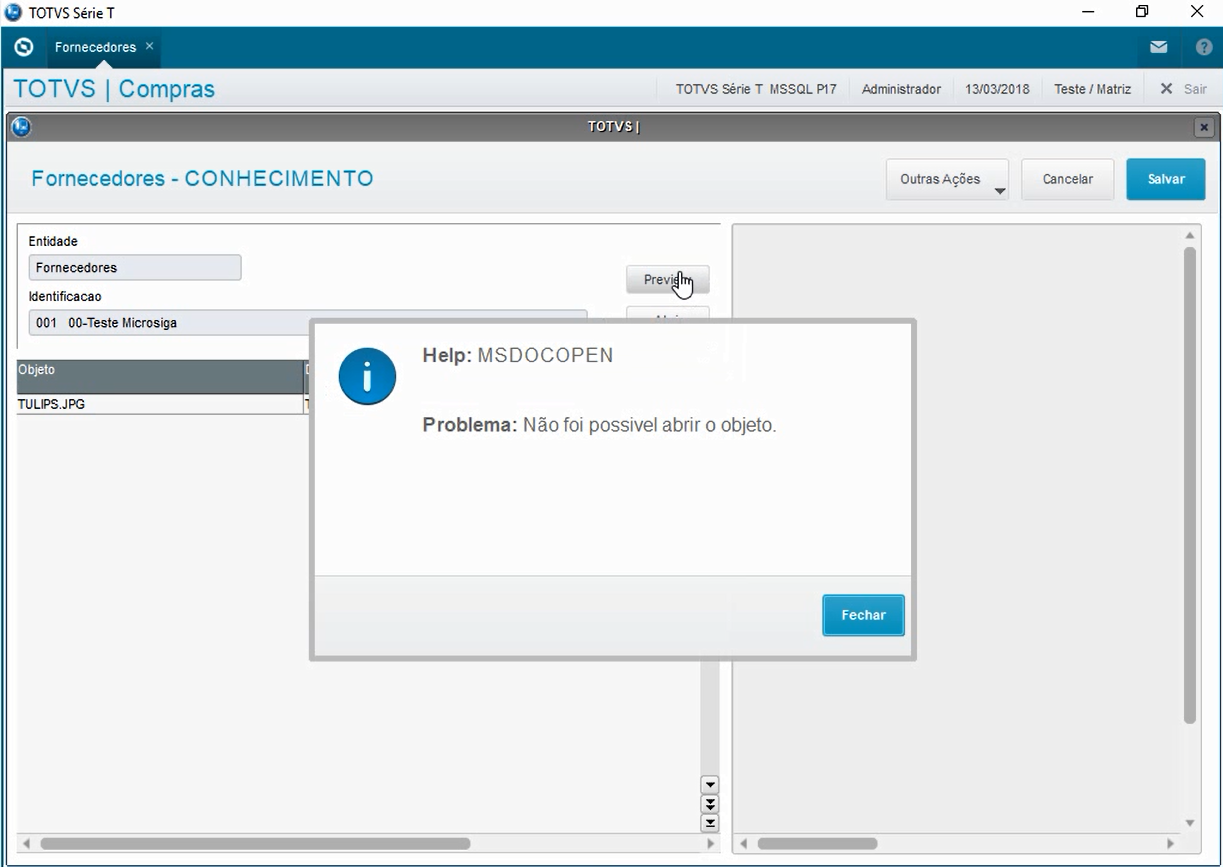Select the Fornecedores tab

click(x=95, y=47)
